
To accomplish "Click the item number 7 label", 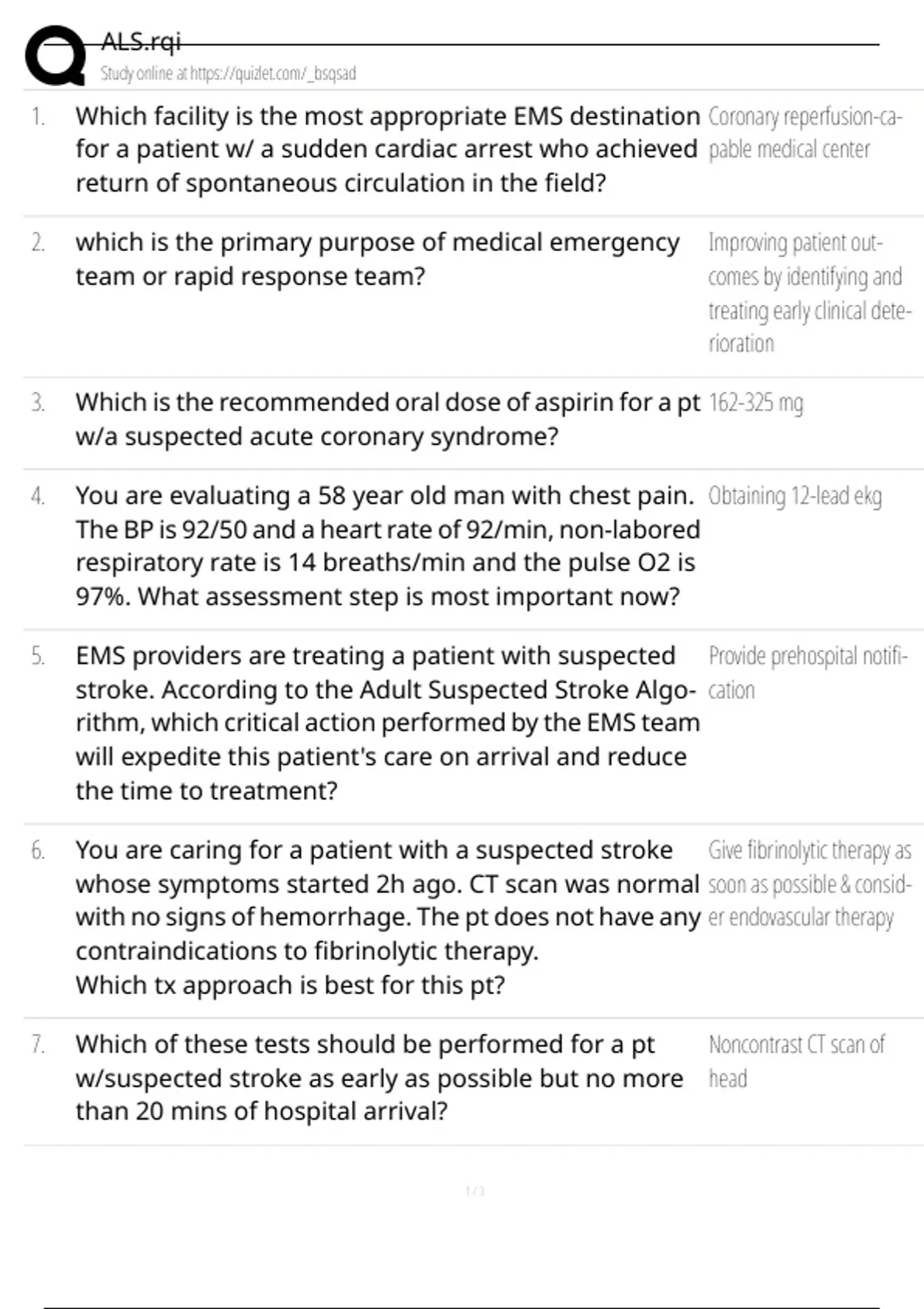I will [38, 1045].
